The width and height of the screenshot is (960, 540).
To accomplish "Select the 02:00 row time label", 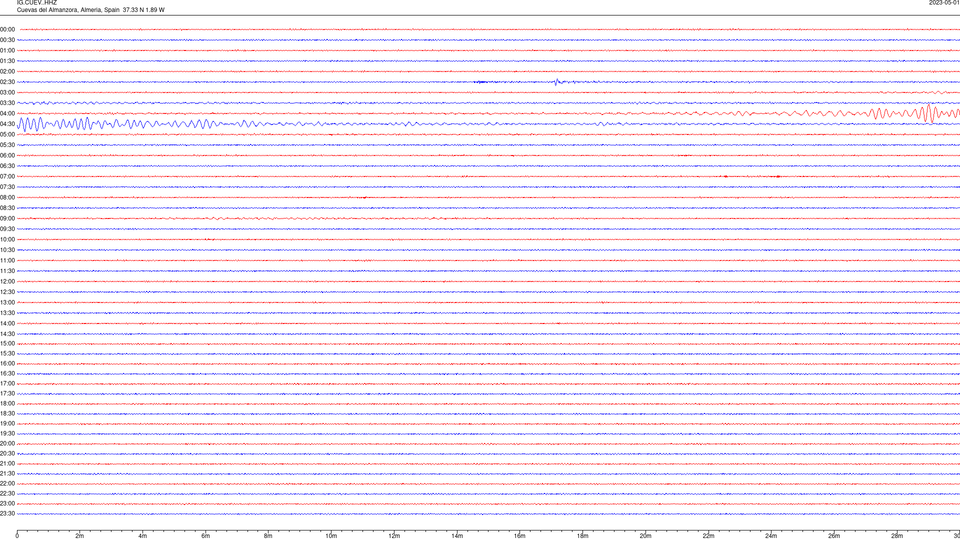I will [7, 71].
